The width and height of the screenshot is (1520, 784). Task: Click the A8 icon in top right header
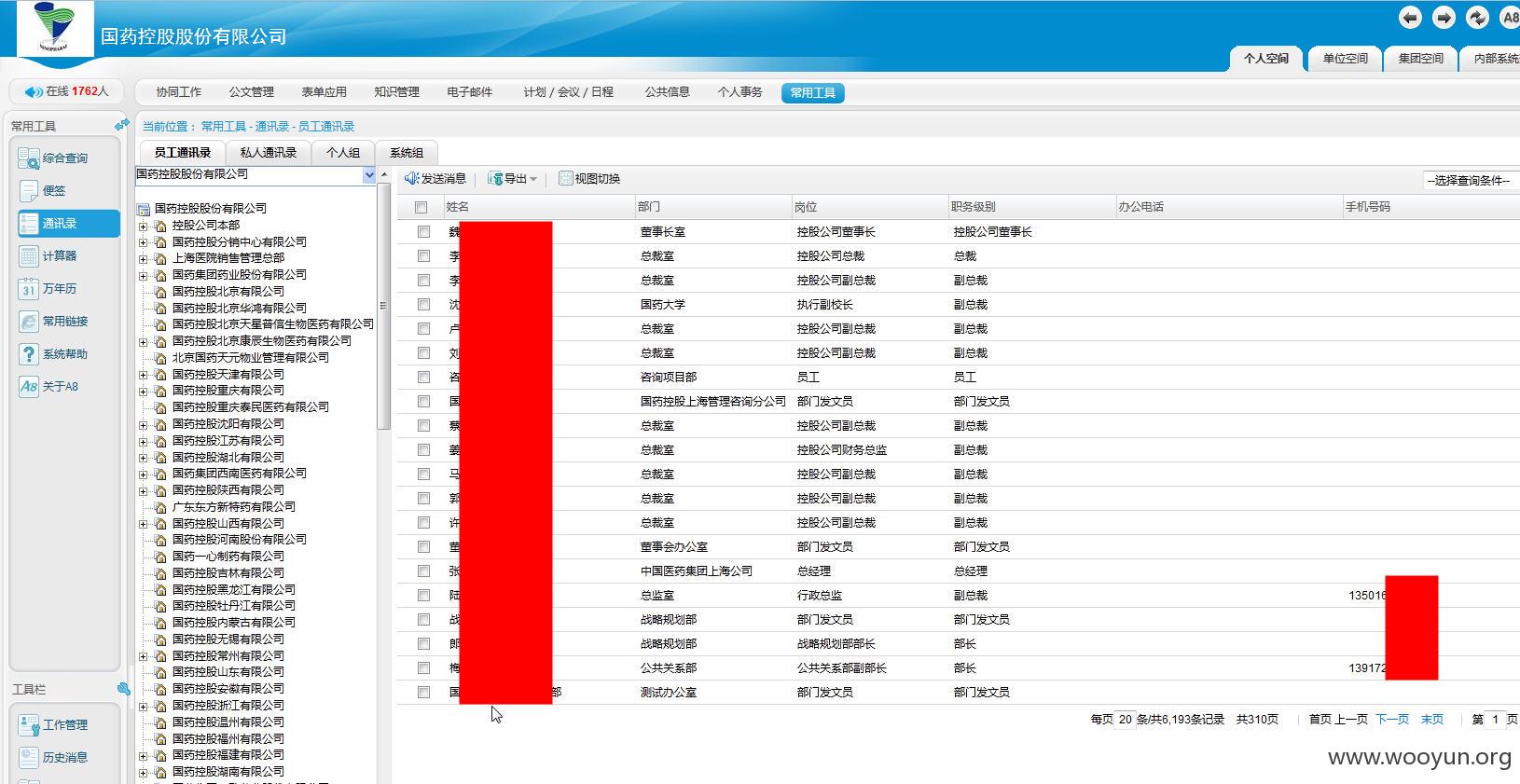click(x=1510, y=18)
